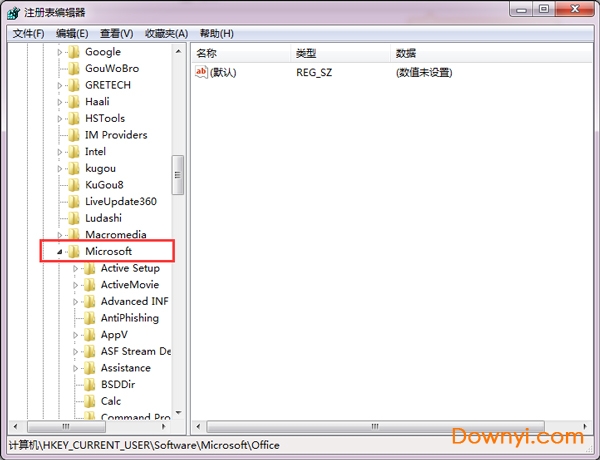
Task: Select the Command Pro key label
Action: pyautogui.click(x=135, y=416)
